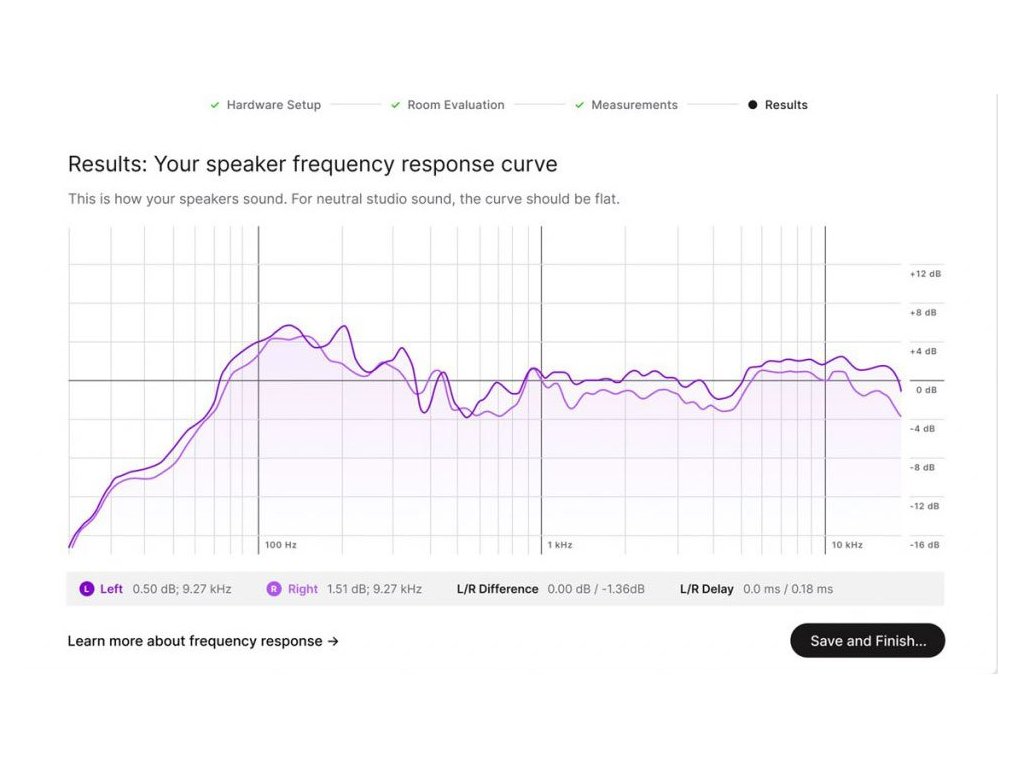Click the 100 Hz axis label
1024x768 pixels.
pos(281,545)
